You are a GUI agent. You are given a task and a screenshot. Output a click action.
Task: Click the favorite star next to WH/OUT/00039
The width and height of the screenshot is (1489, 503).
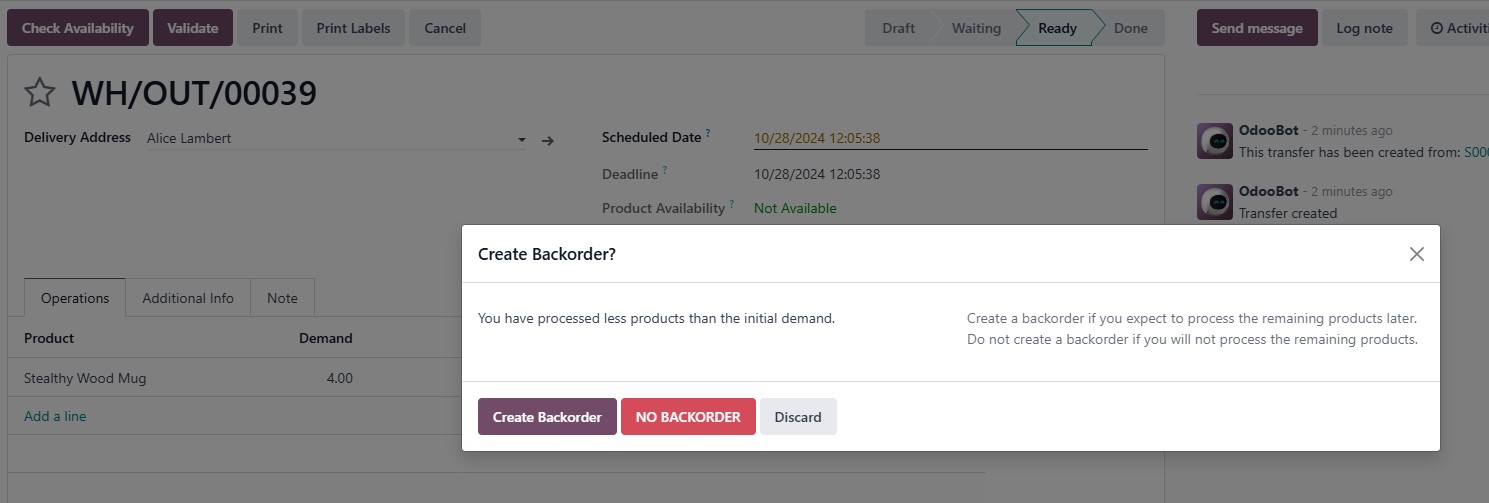pyautogui.click(x=39, y=93)
